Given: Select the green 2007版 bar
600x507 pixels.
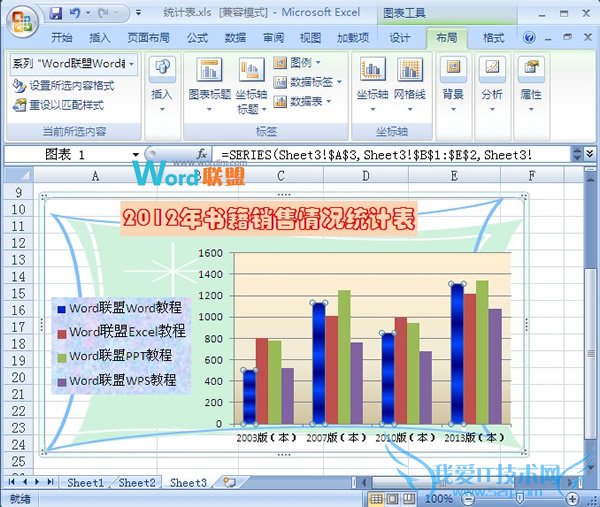Looking at the screenshot, I should tap(344, 357).
